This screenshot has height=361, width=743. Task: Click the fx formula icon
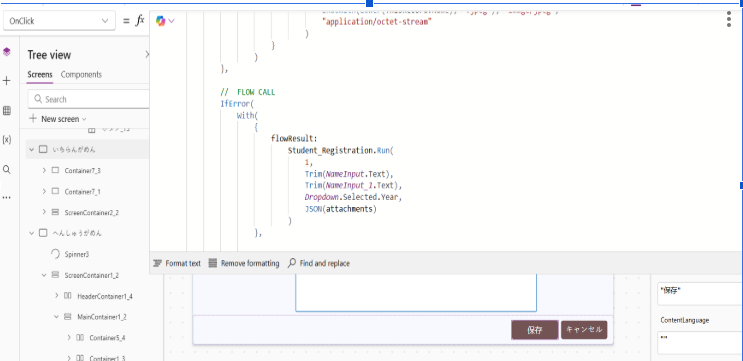click(140, 21)
